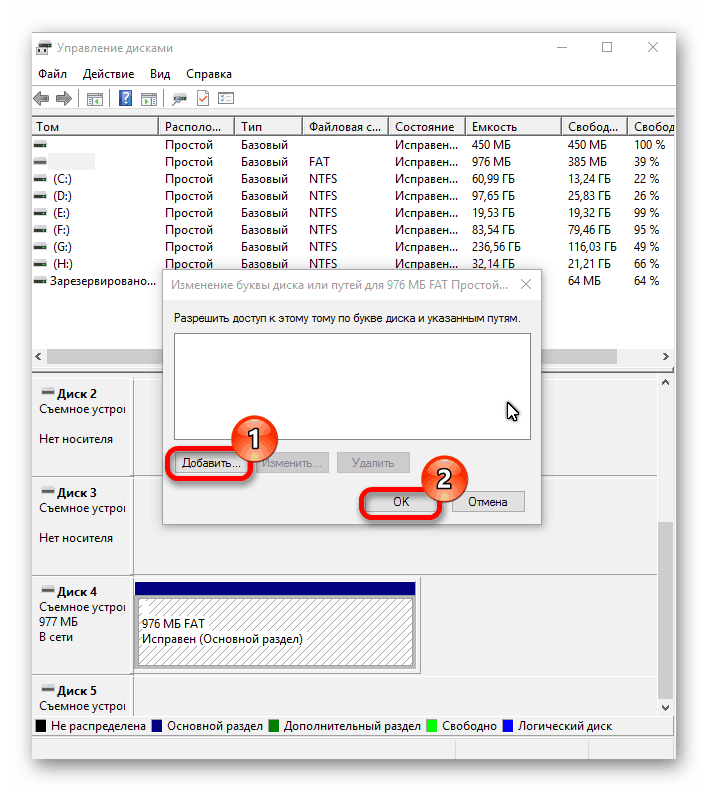The width and height of the screenshot is (708, 791).
Task: Click the 116,03 ГБ free space cell
Action: pyautogui.click(x=592, y=247)
